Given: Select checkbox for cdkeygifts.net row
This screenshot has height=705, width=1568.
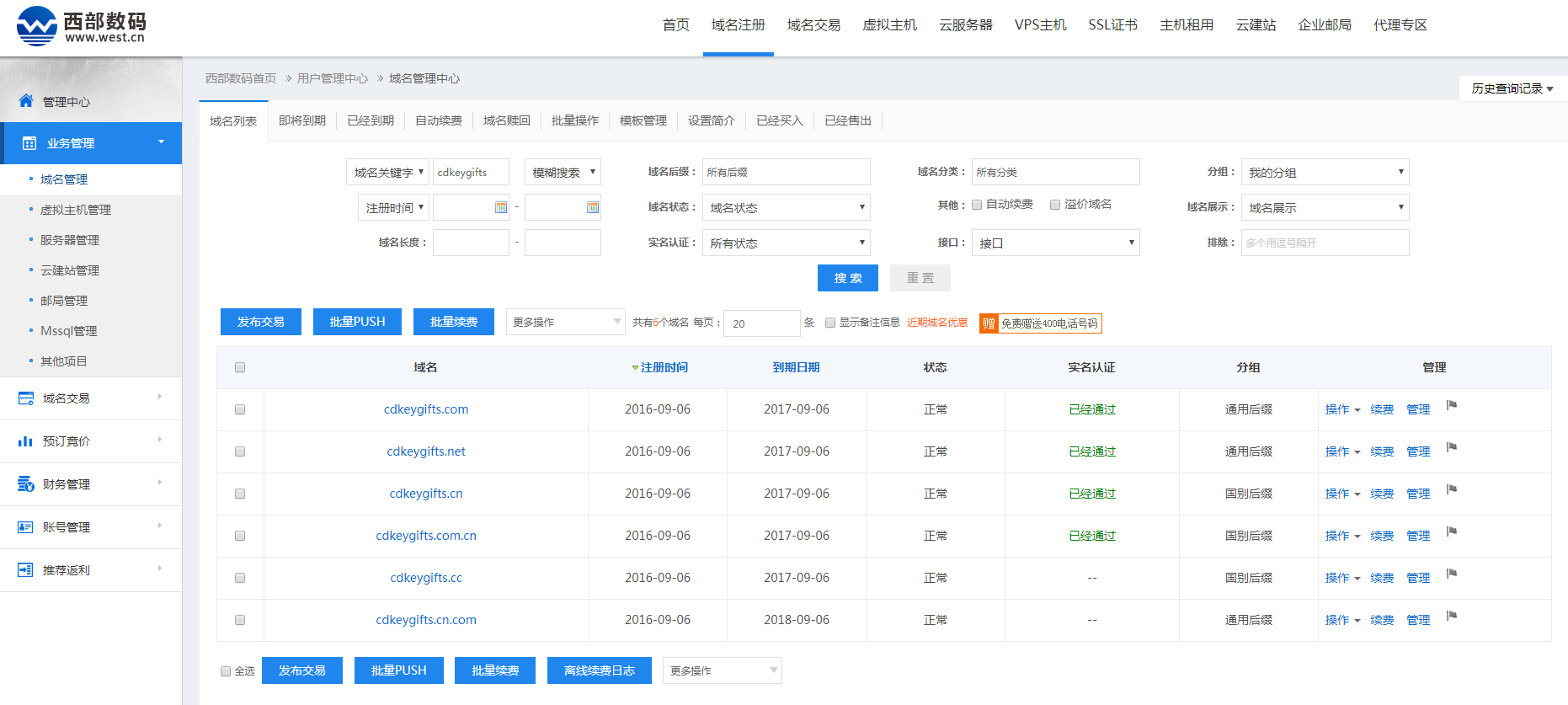Looking at the screenshot, I should click(240, 451).
